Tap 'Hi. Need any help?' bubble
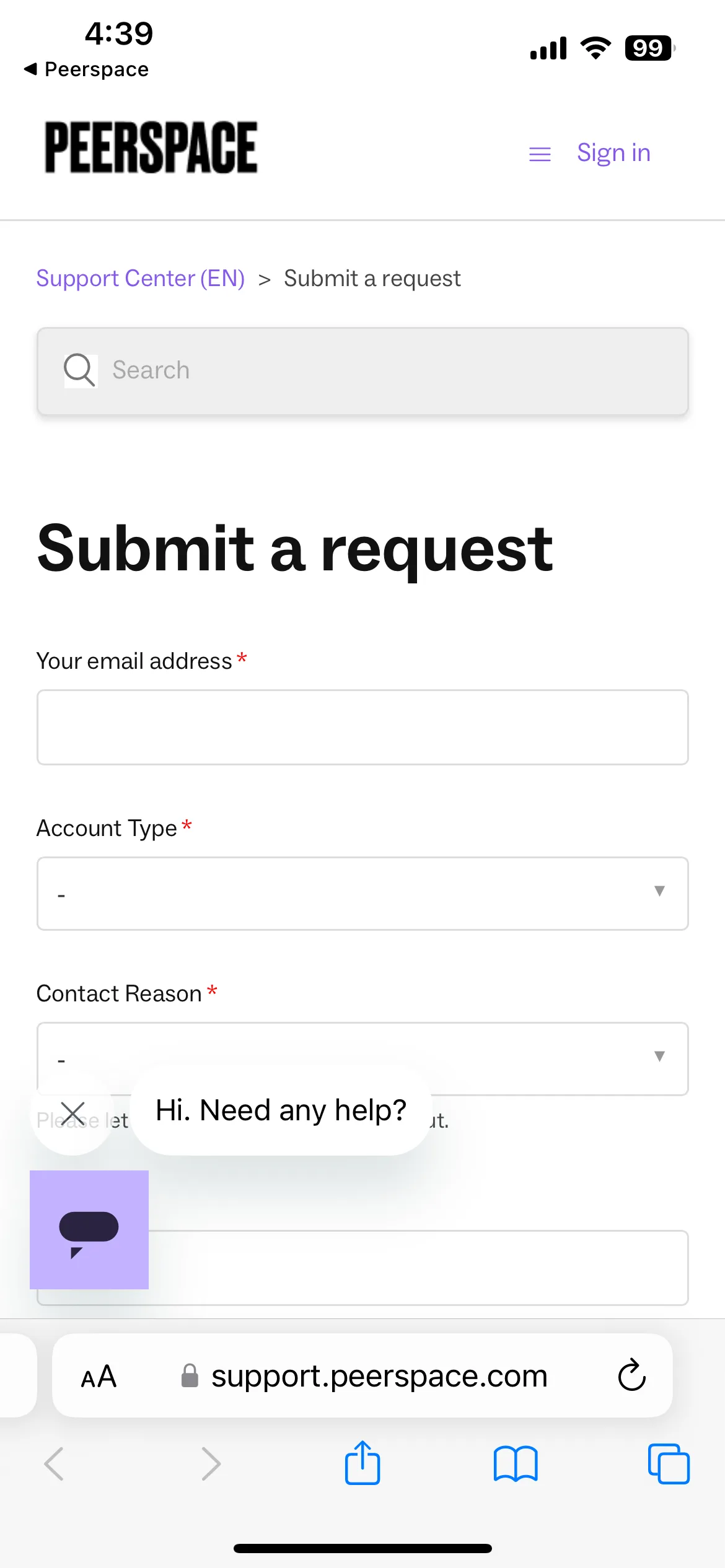Image resolution: width=725 pixels, height=1568 pixels. tap(281, 1110)
